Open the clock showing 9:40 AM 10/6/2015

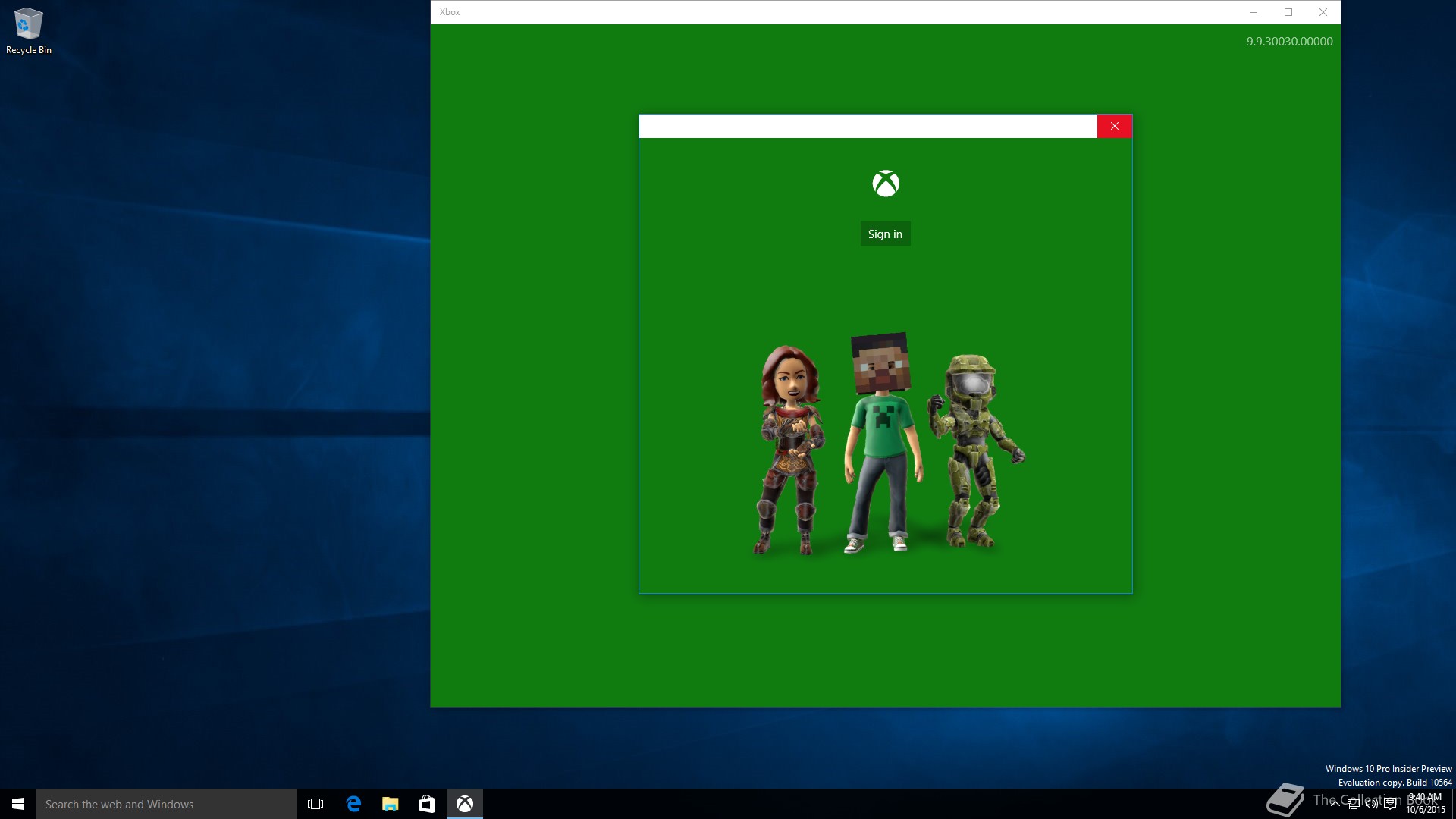point(1426,804)
